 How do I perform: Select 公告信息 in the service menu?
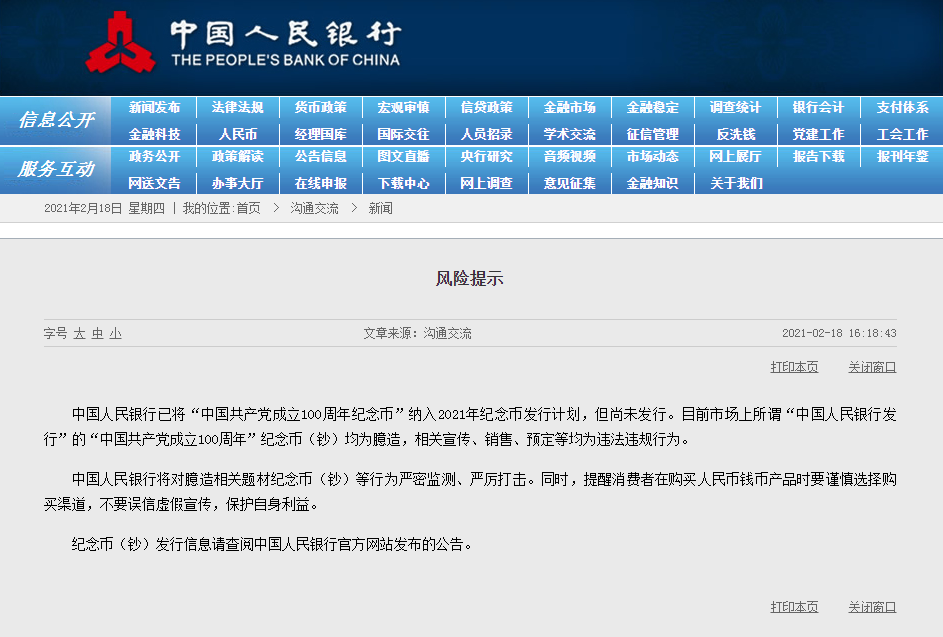point(320,156)
